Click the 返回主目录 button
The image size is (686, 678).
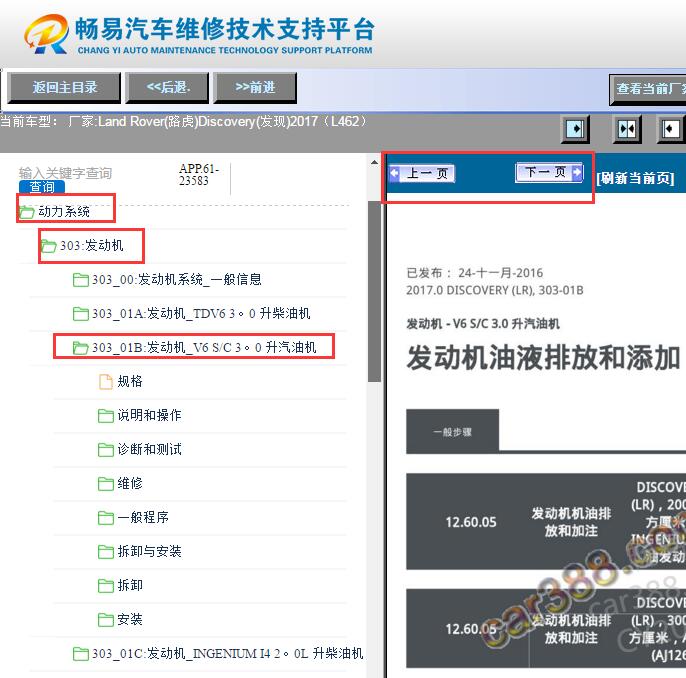64,87
